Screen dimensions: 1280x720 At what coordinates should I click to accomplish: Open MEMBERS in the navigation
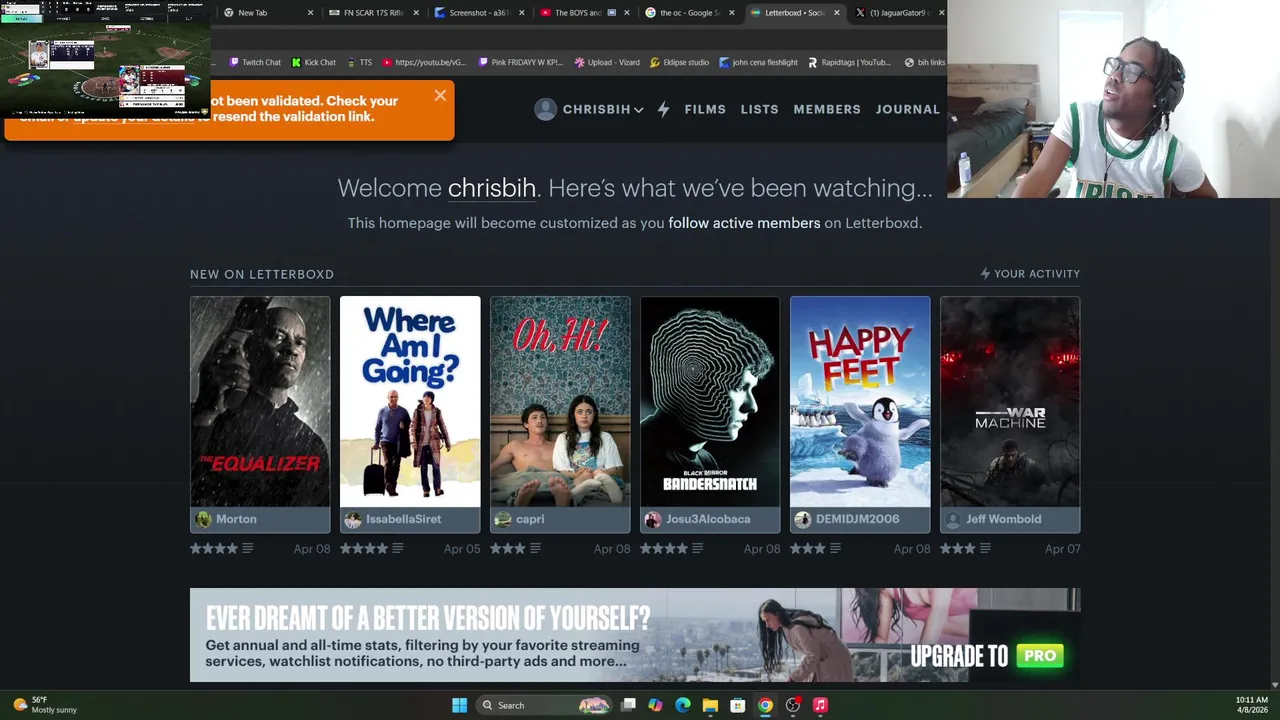827,109
